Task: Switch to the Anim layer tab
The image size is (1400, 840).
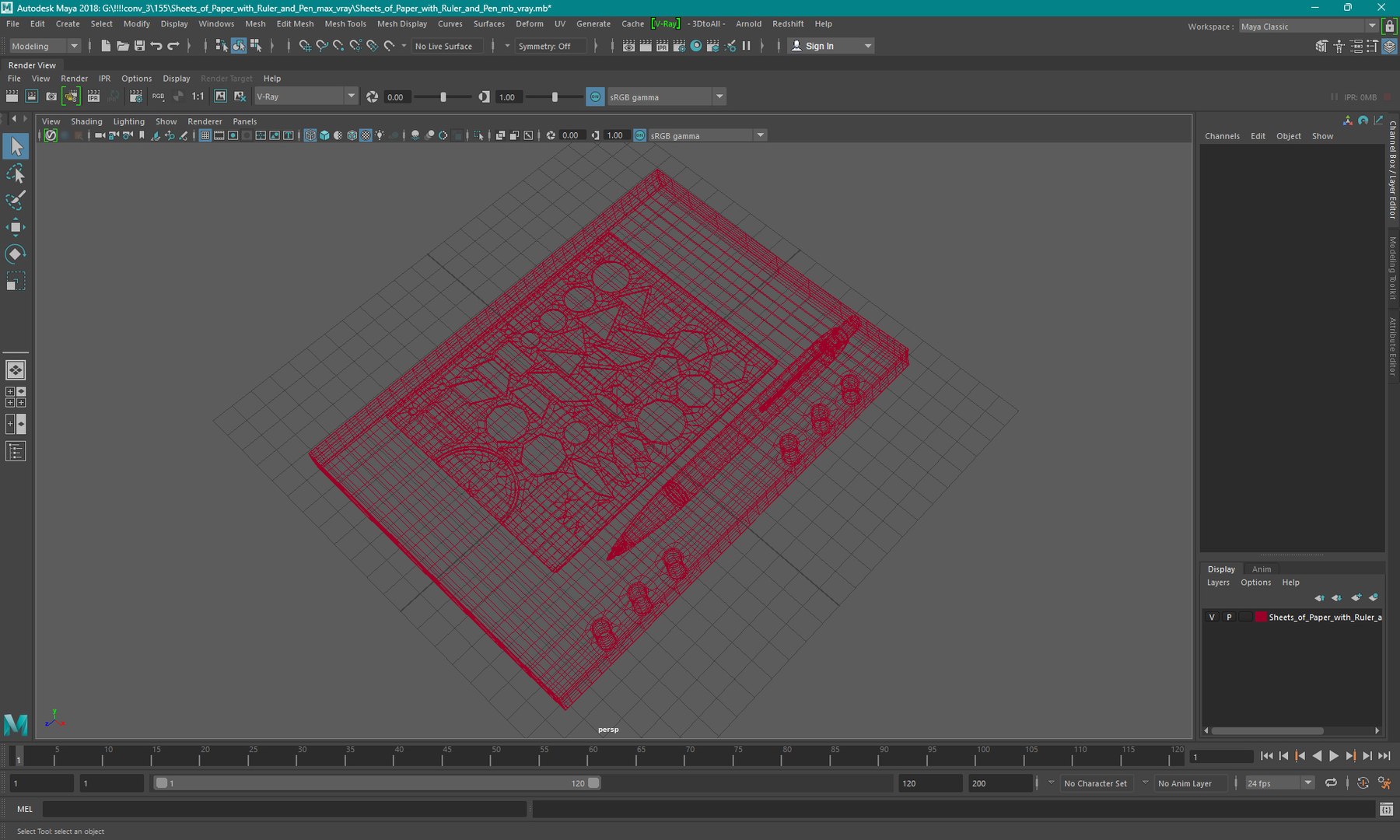Action: click(1262, 569)
